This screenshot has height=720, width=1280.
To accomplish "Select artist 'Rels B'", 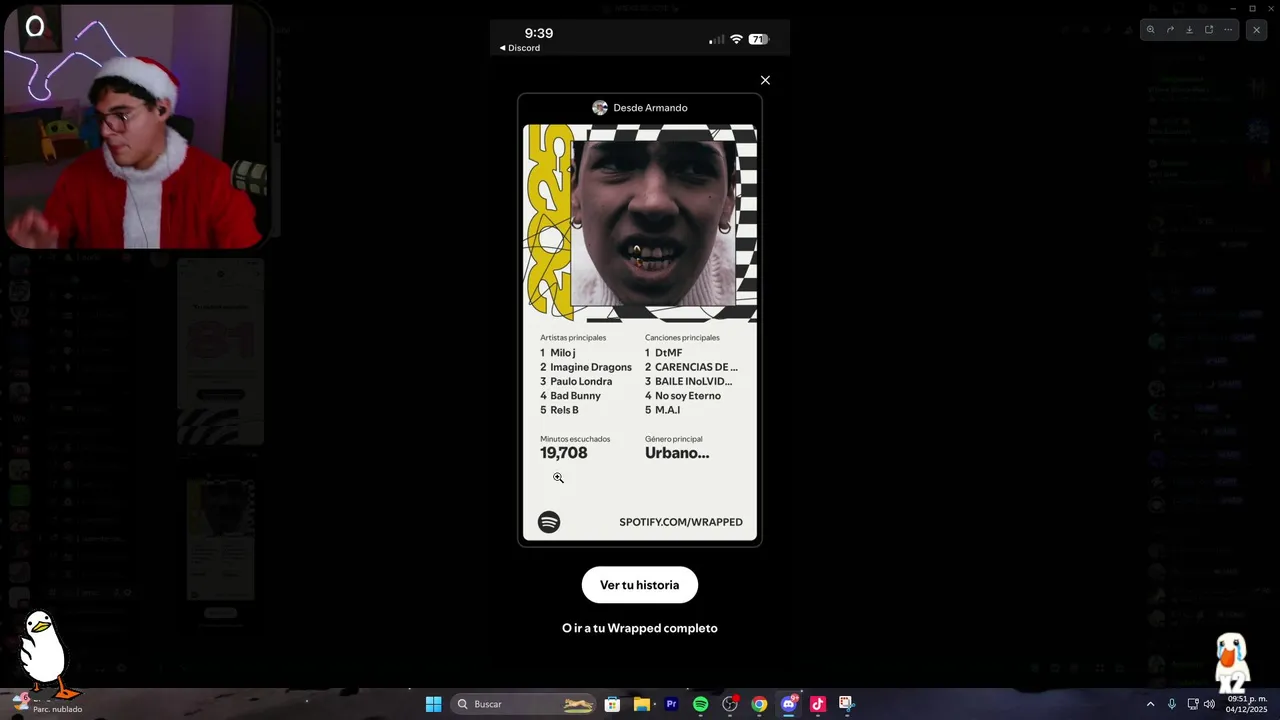I will tap(564, 410).
